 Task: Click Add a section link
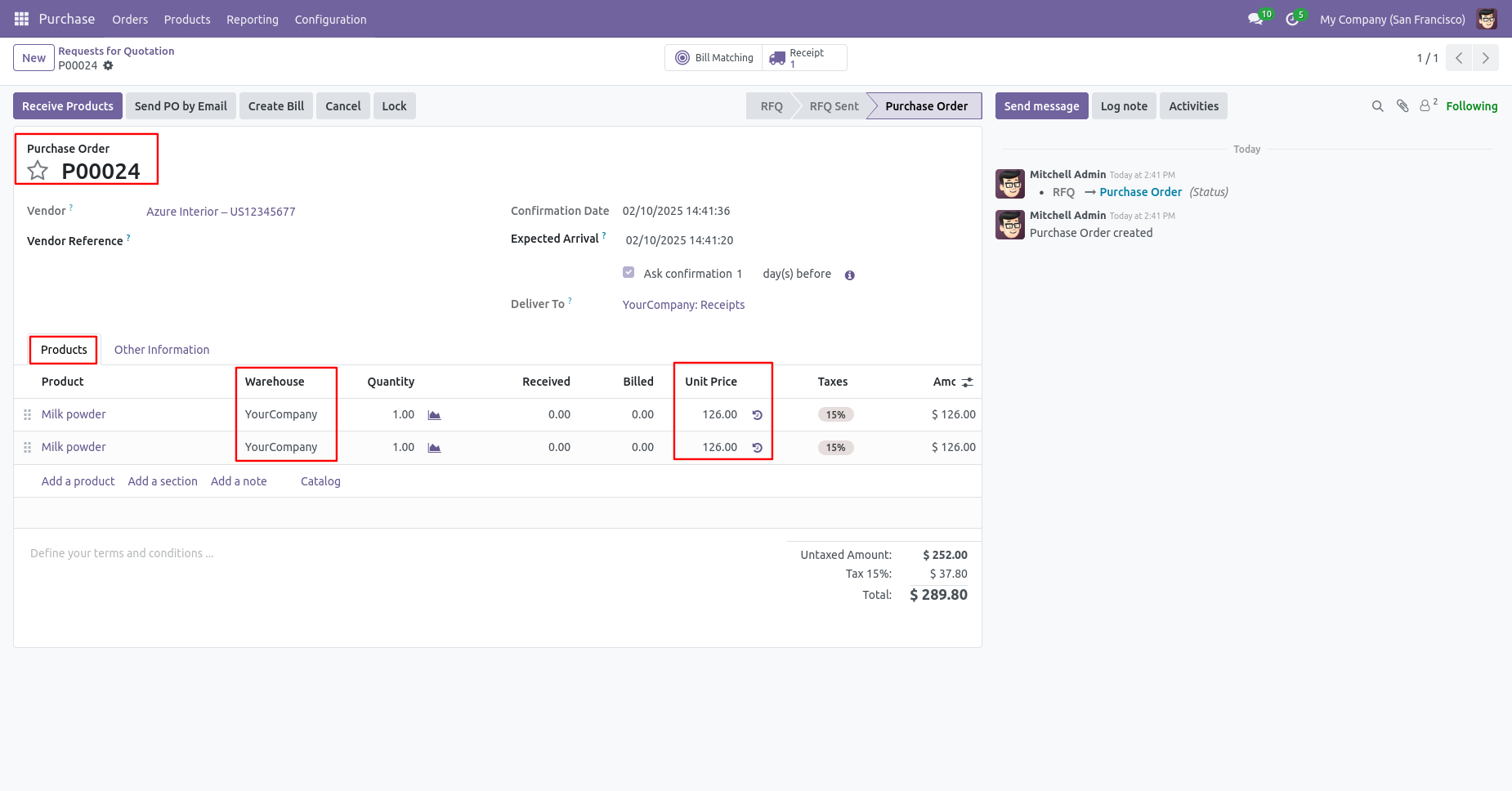pyautogui.click(x=163, y=481)
